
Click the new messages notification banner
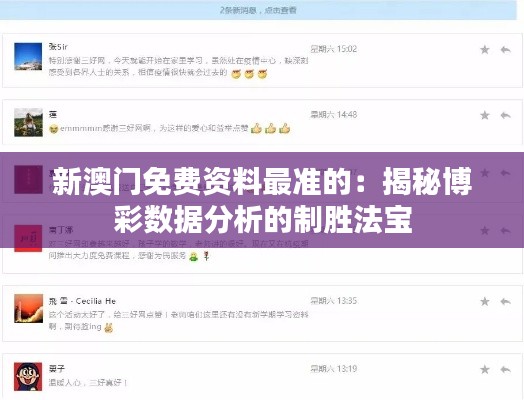coord(258,10)
